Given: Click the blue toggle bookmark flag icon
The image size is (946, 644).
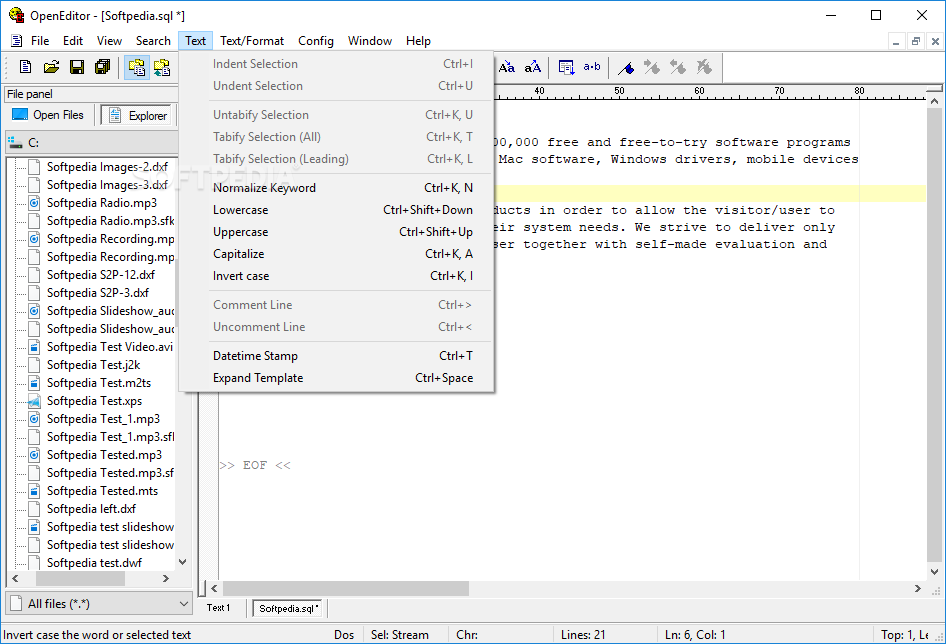Looking at the screenshot, I should (626, 67).
